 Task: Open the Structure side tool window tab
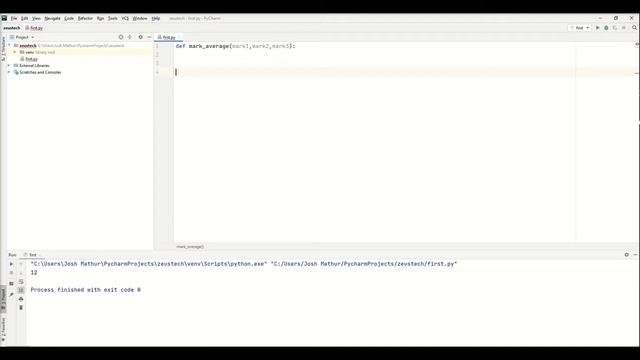coord(3,48)
